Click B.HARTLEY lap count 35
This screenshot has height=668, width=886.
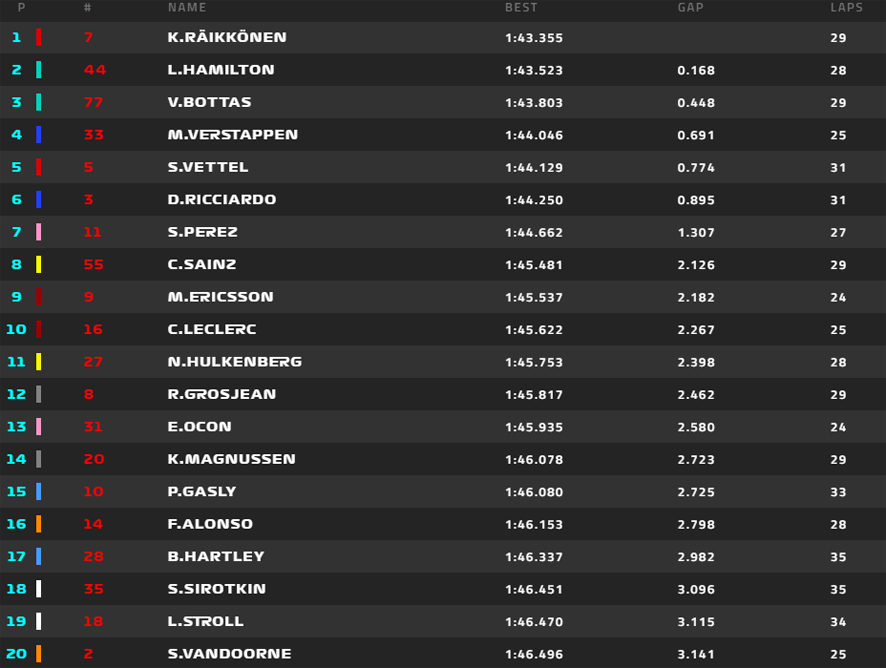click(x=838, y=557)
